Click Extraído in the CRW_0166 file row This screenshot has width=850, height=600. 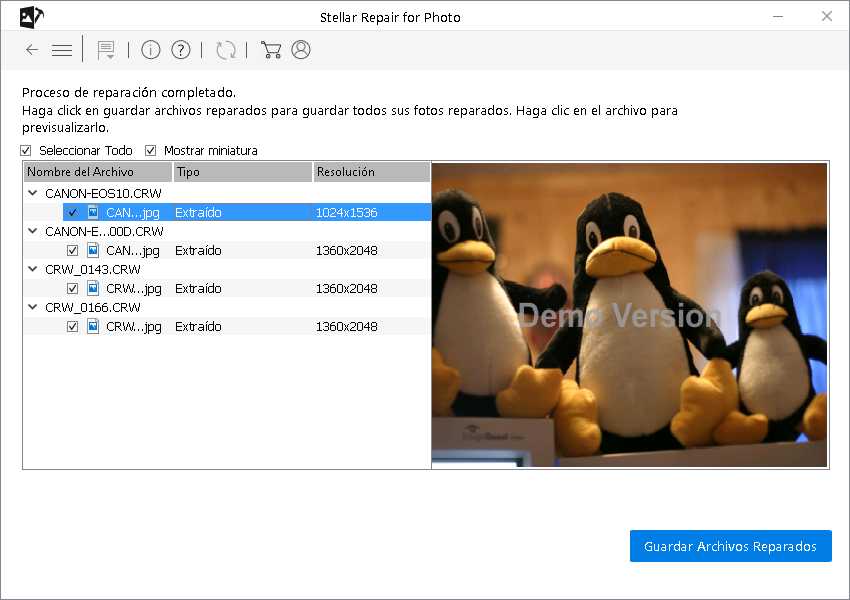tap(198, 326)
